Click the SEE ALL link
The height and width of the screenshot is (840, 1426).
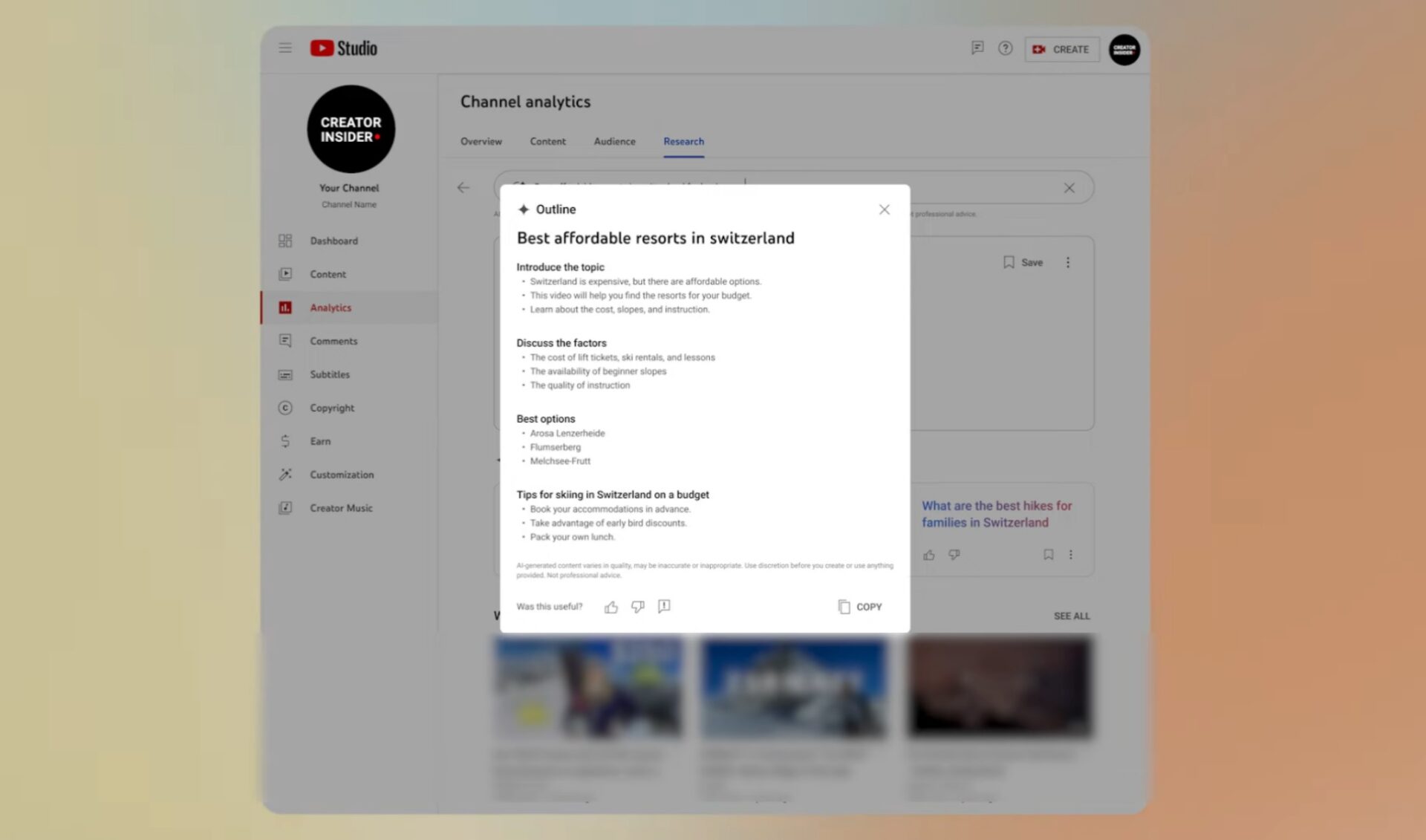click(x=1072, y=616)
